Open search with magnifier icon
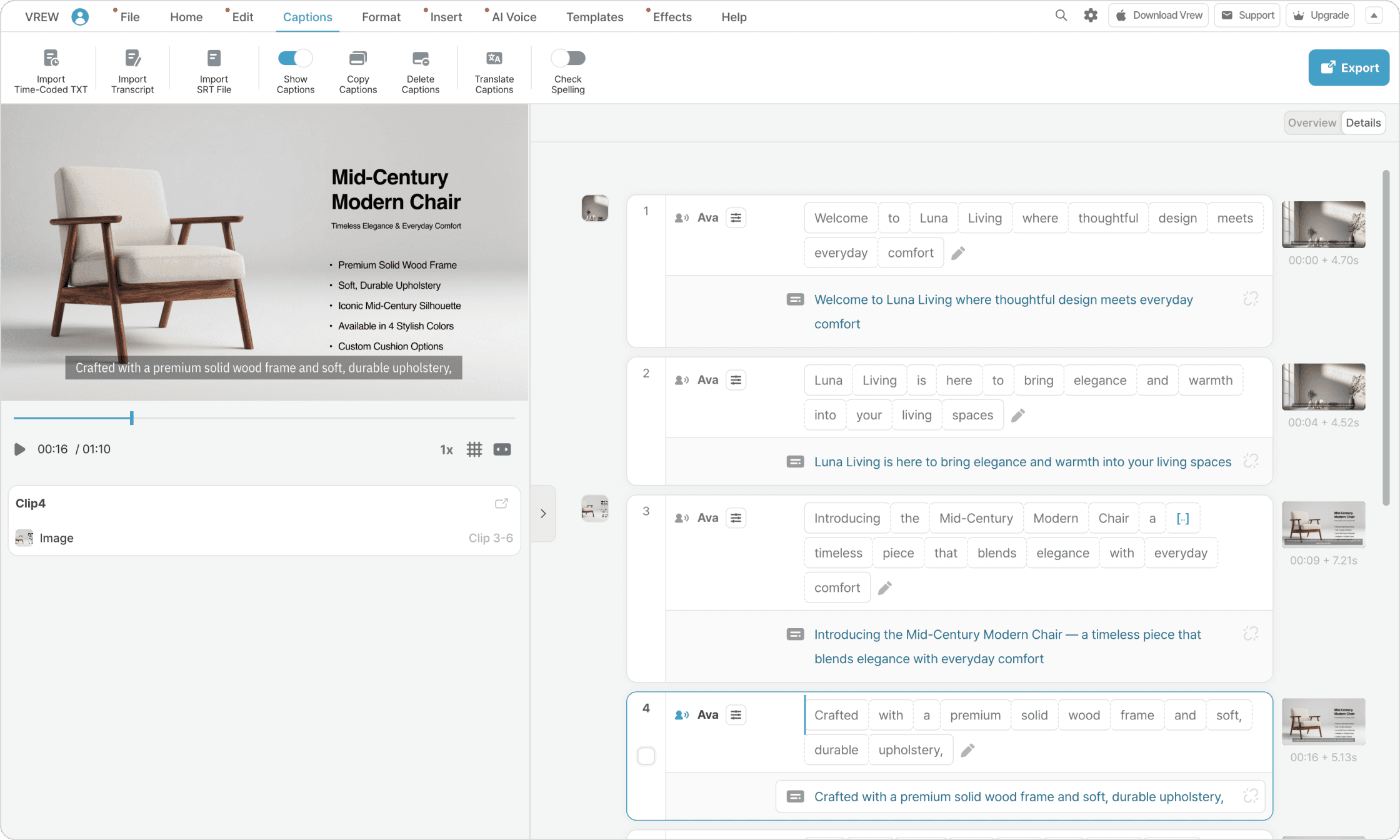Screen dimensions: 1400x840 pyautogui.click(x=1061, y=16)
